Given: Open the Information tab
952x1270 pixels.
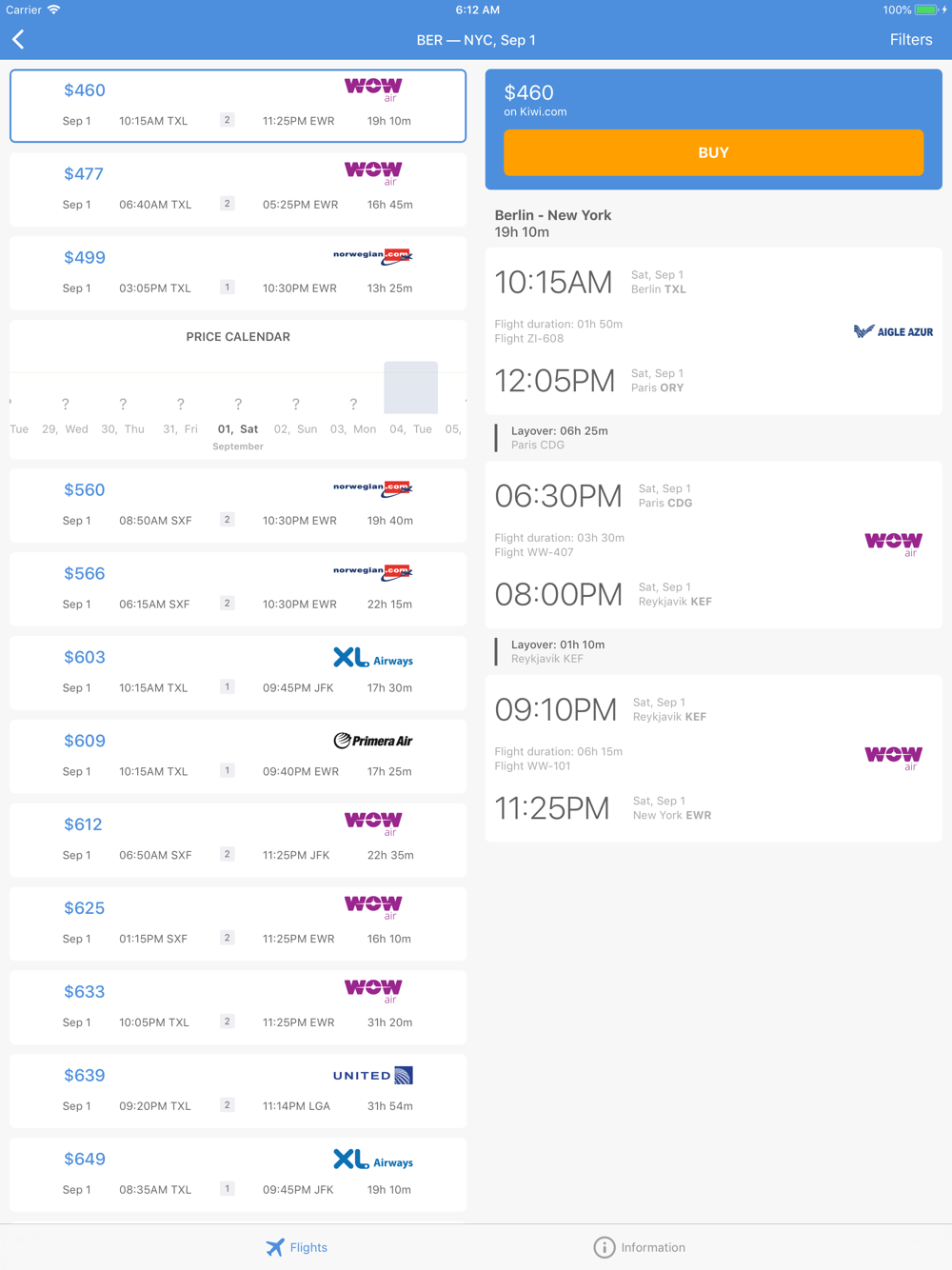Looking at the screenshot, I should (x=639, y=1247).
